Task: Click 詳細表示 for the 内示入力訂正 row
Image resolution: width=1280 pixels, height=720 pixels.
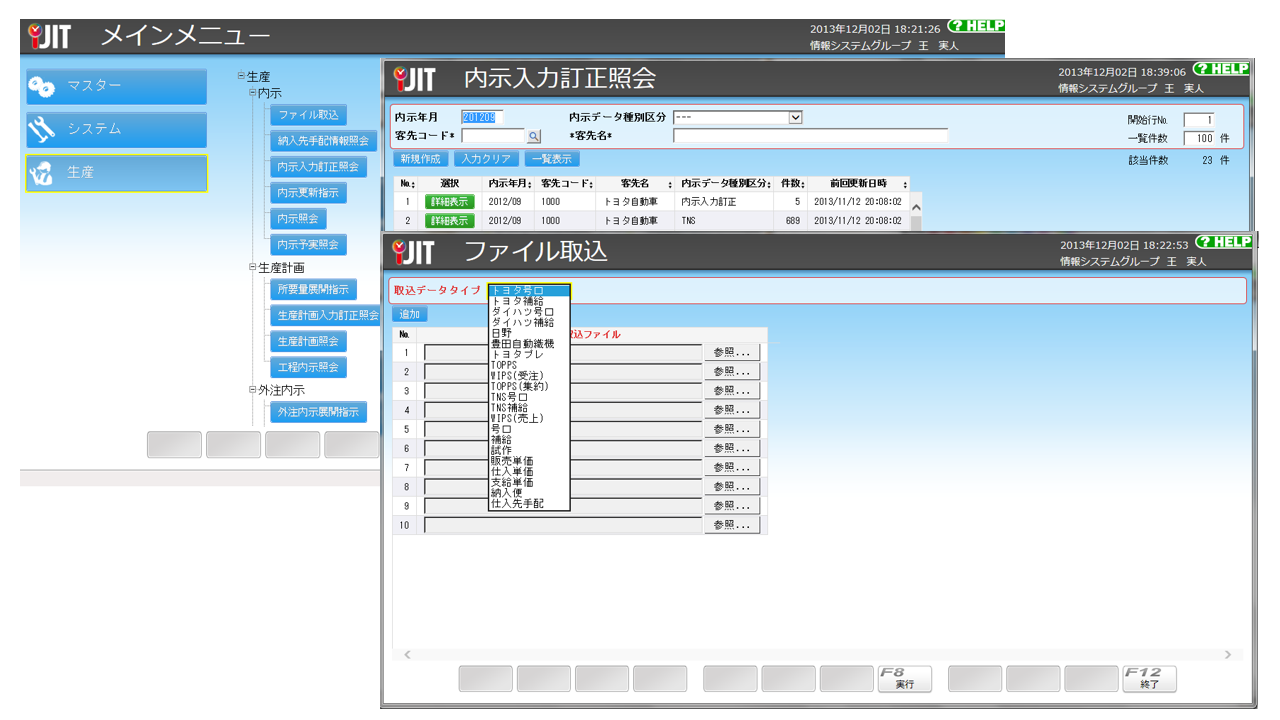Action: click(449, 202)
